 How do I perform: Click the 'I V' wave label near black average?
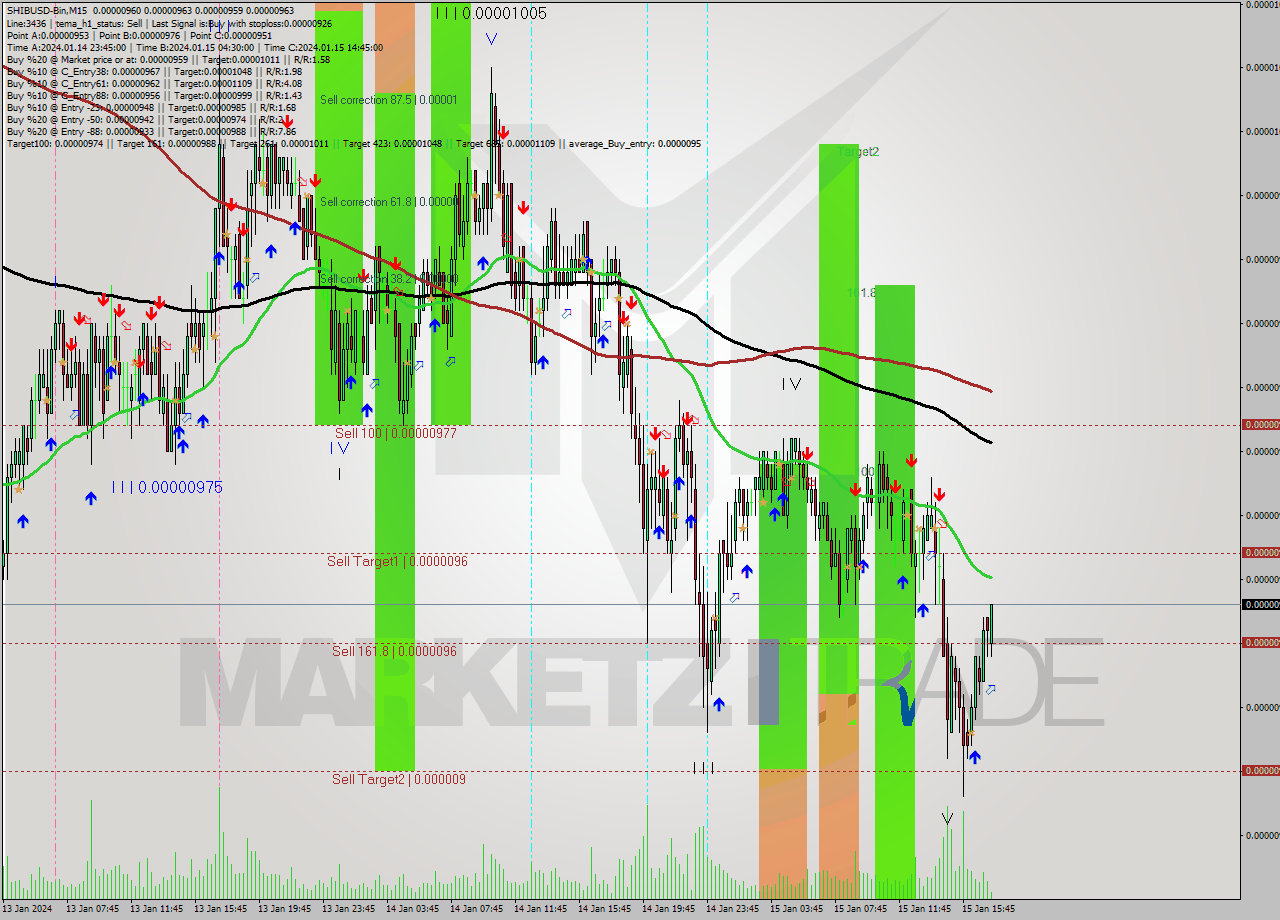click(791, 383)
